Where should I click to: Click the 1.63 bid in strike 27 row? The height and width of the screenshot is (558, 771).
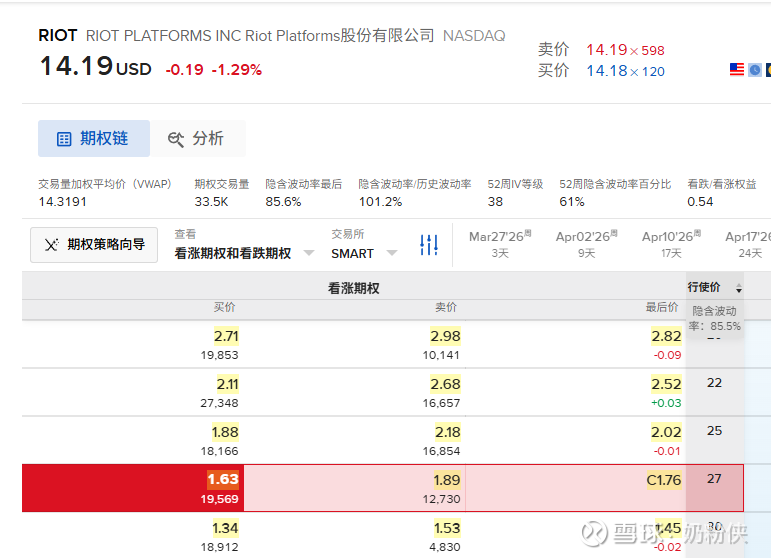[223, 479]
